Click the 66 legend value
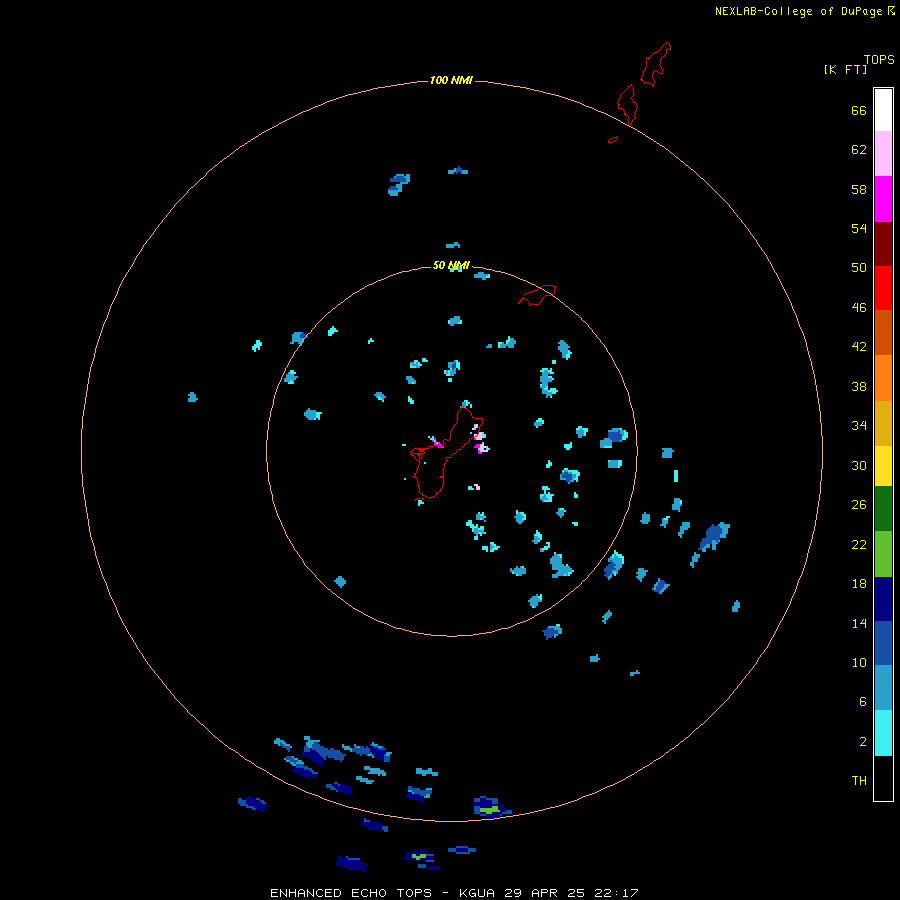 (859, 110)
